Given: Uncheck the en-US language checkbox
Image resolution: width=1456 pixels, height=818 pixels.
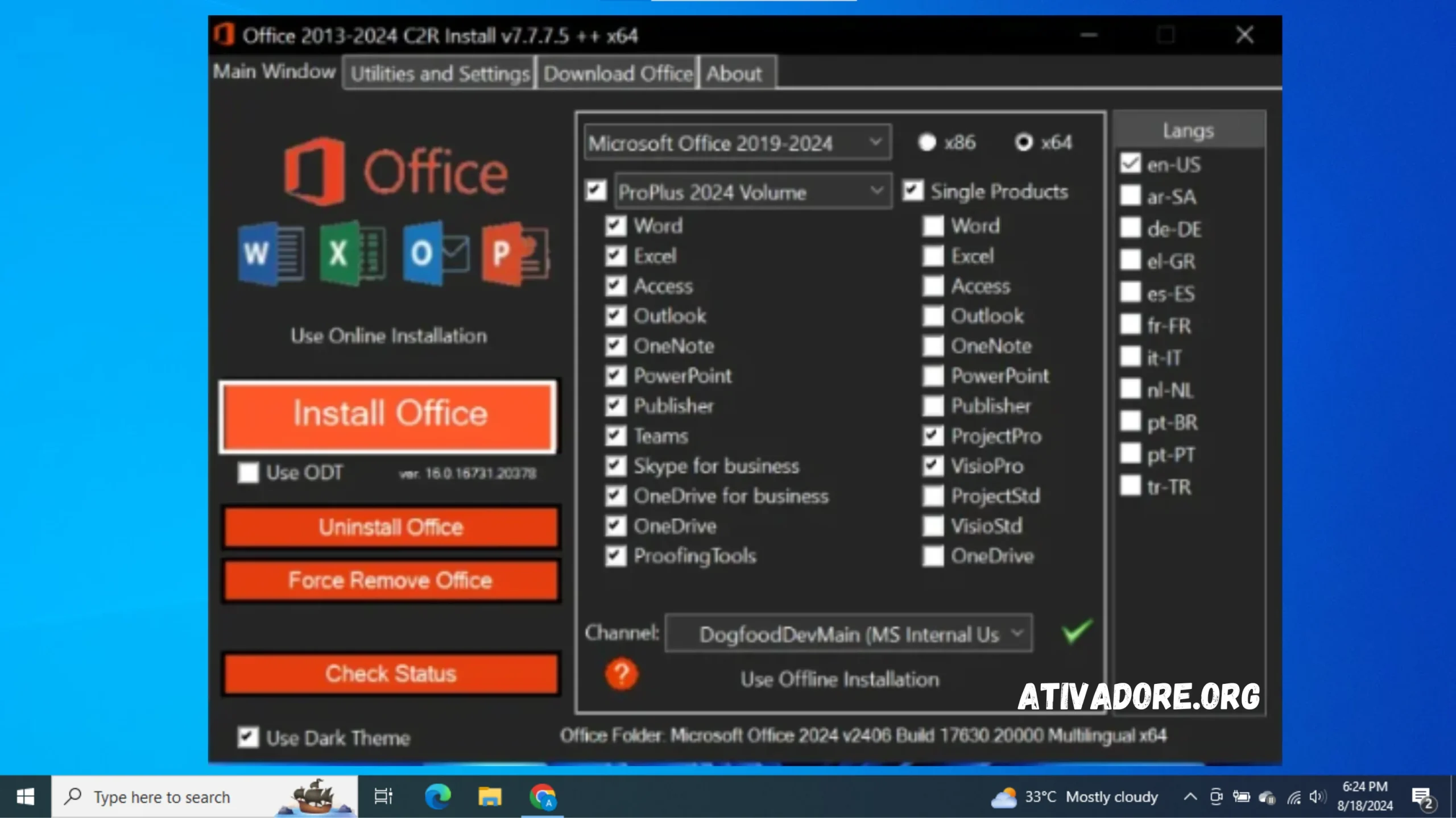Looking at the screenshot, I should (x=1131, y=163).
